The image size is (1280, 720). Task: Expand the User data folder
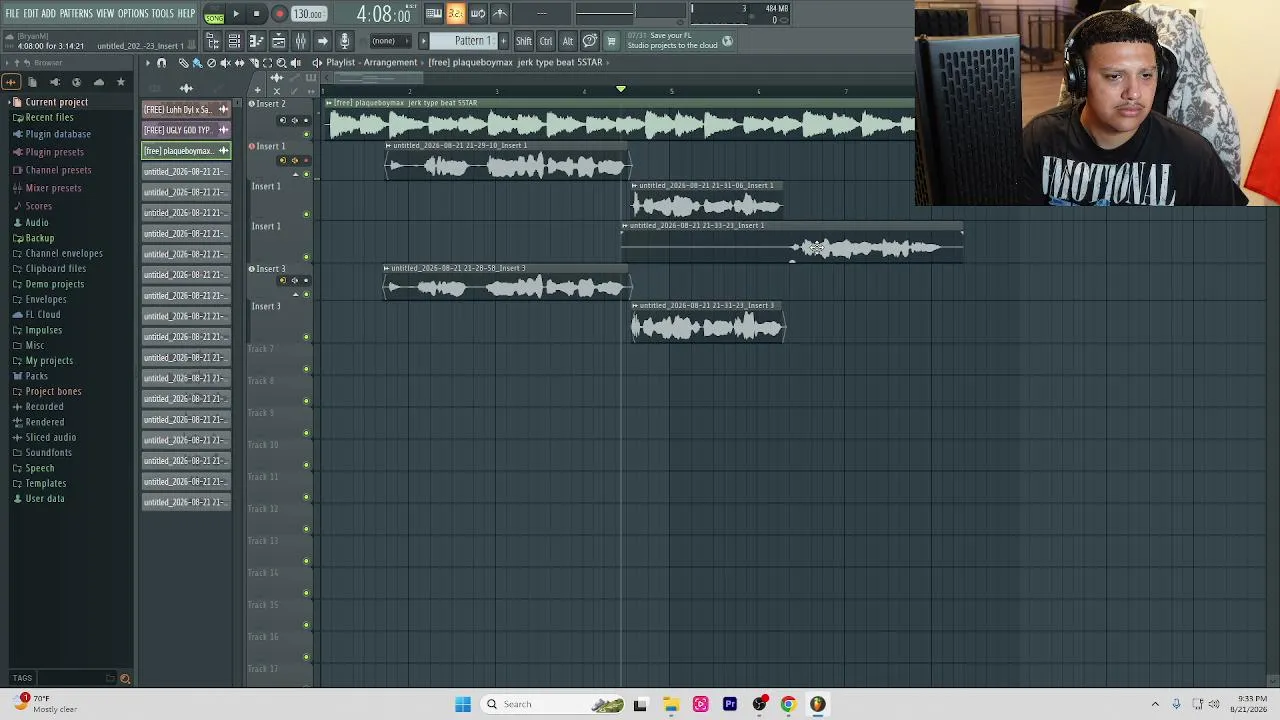(45, 499)
